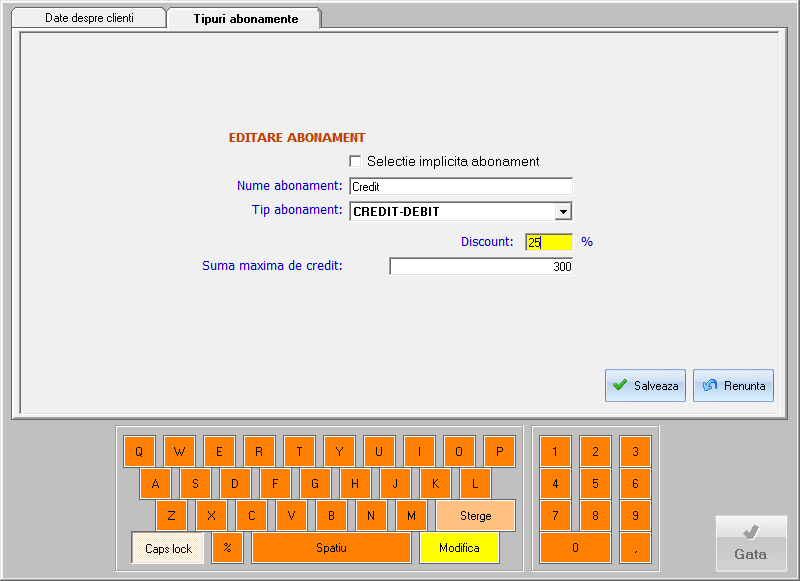The width and height of the screenshot is (800, 581).
Task: Tap the B key on keyboard
Action: click(331, 516)
